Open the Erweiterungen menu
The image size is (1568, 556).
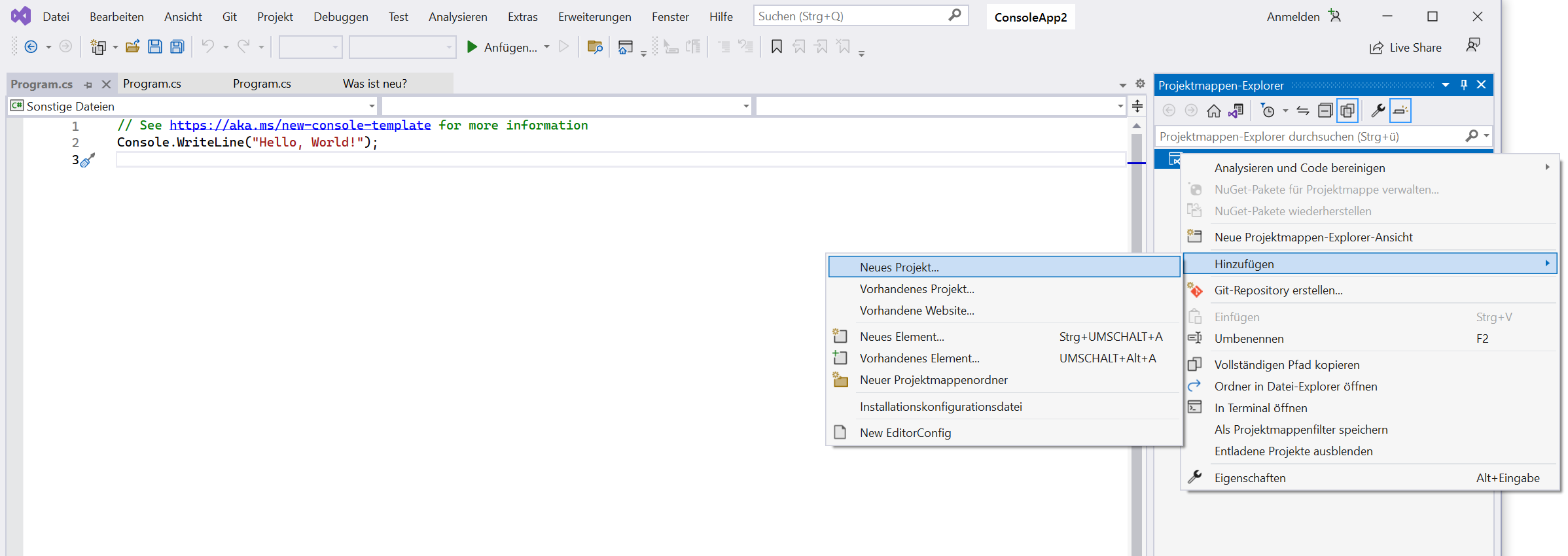click(594, 16)
